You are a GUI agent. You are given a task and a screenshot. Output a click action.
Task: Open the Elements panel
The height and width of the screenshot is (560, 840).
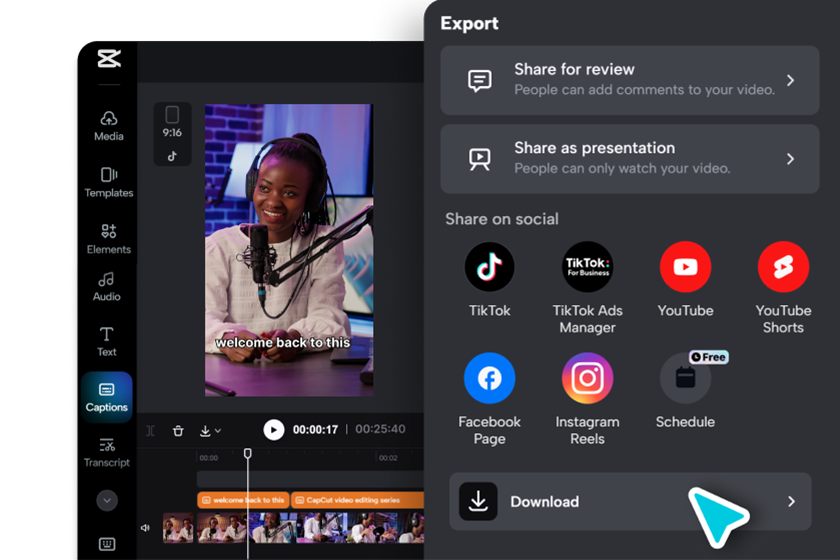click(x=108, y=238)
